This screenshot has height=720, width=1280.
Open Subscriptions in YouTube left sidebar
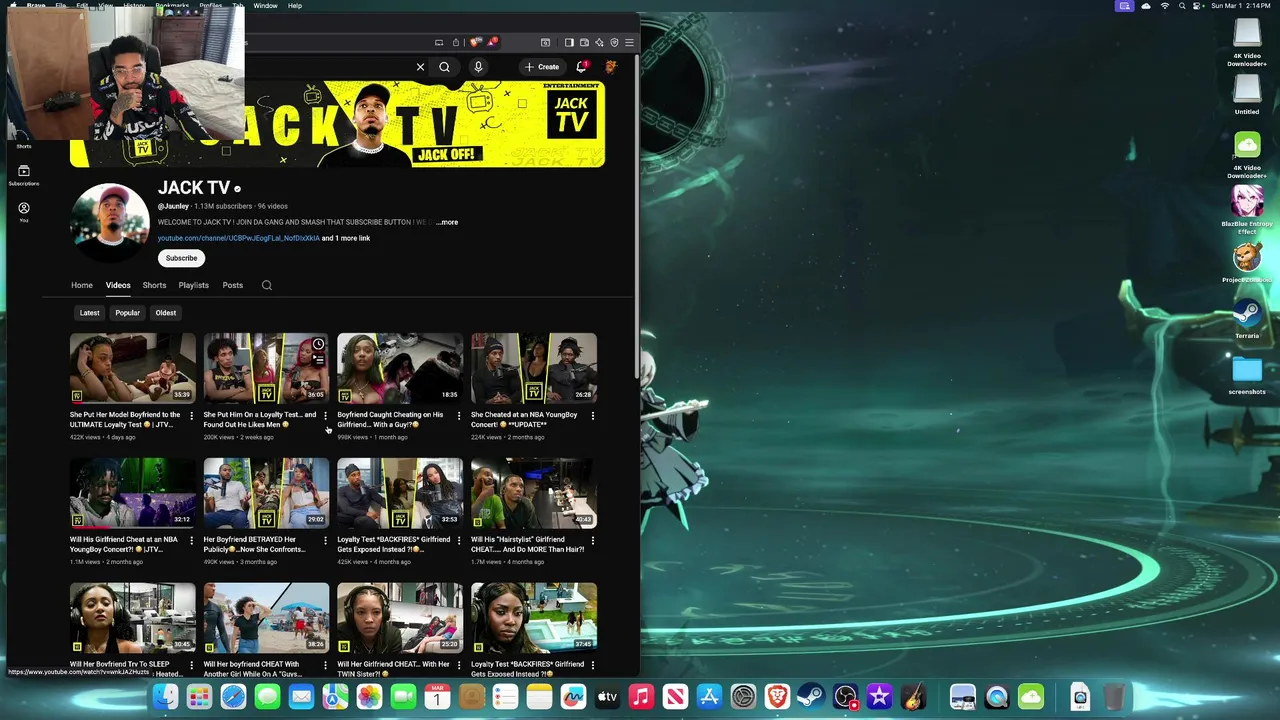pos(24,175)
